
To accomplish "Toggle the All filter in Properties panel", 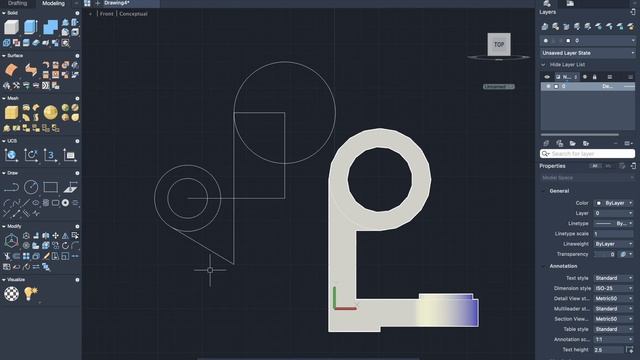I will [x=595, y=166].
